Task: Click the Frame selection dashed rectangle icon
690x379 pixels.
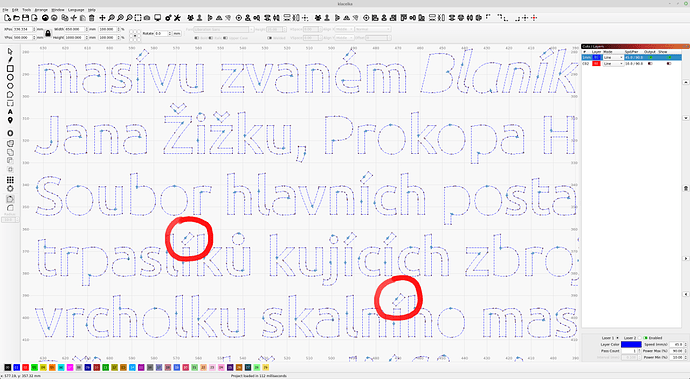Action: [x=138, y=18]
